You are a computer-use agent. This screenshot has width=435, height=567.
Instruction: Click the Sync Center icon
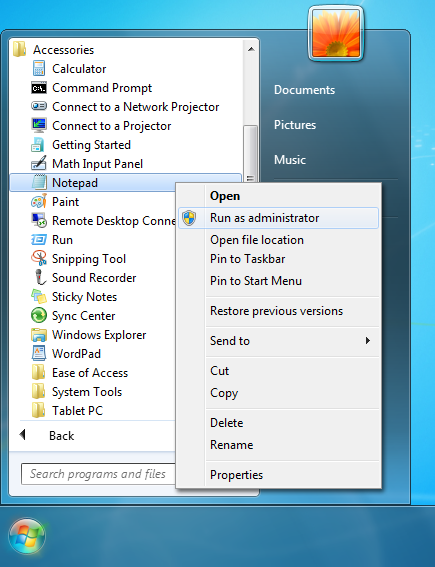[39, 315]
